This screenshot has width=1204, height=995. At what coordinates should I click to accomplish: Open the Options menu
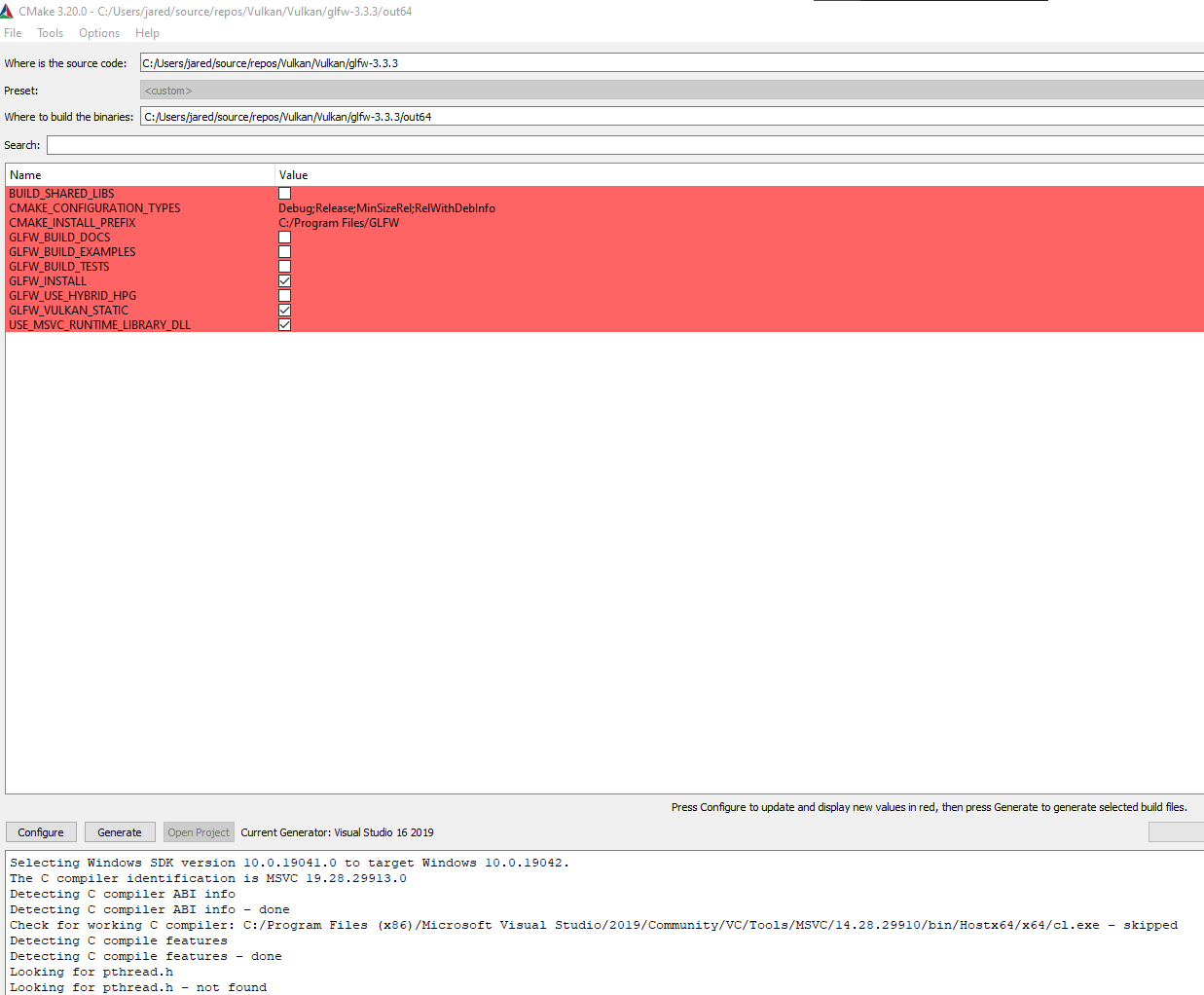99,33
